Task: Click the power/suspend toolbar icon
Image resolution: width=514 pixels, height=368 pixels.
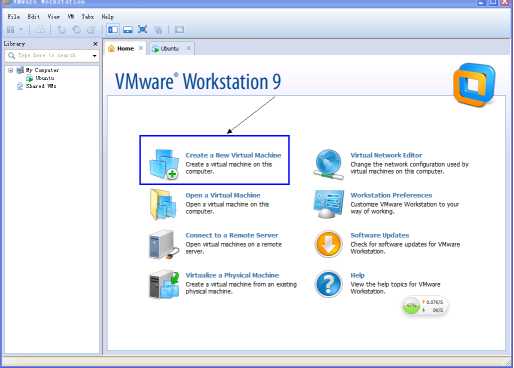Action: [x=11, y=30]
